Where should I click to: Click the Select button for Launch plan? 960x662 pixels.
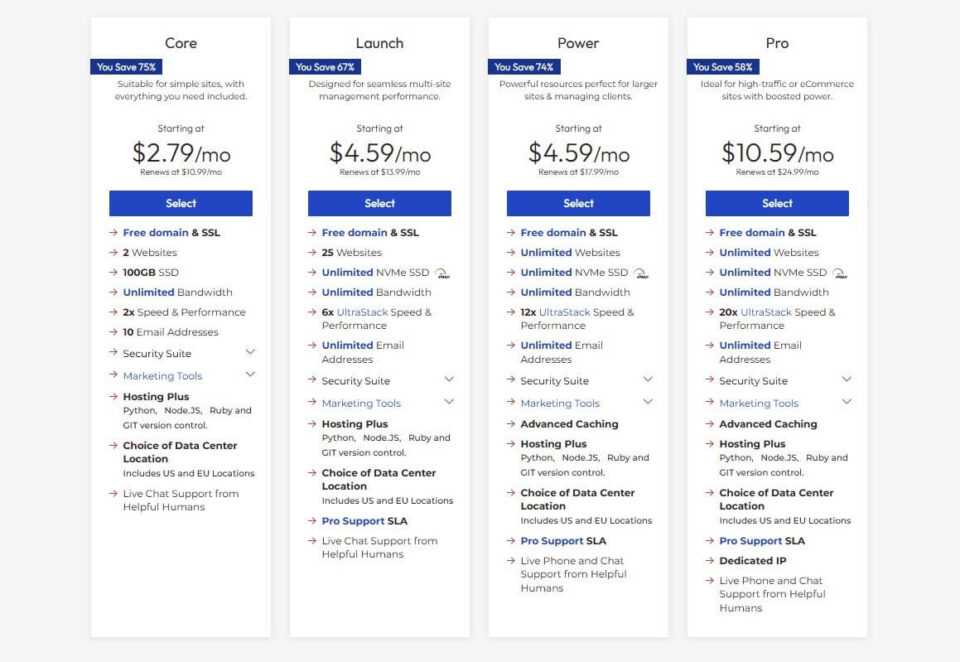[x=380, y=203]
